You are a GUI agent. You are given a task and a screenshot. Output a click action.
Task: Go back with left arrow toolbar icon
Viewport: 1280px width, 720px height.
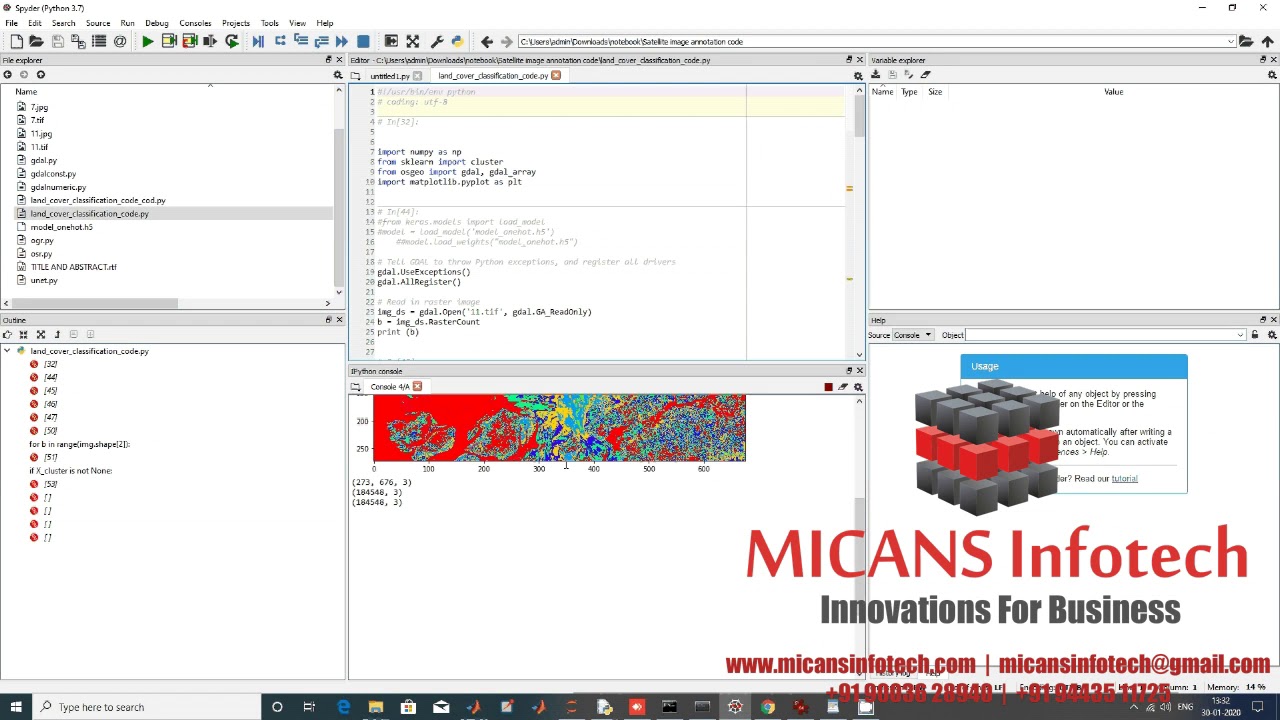coord(487,41)
